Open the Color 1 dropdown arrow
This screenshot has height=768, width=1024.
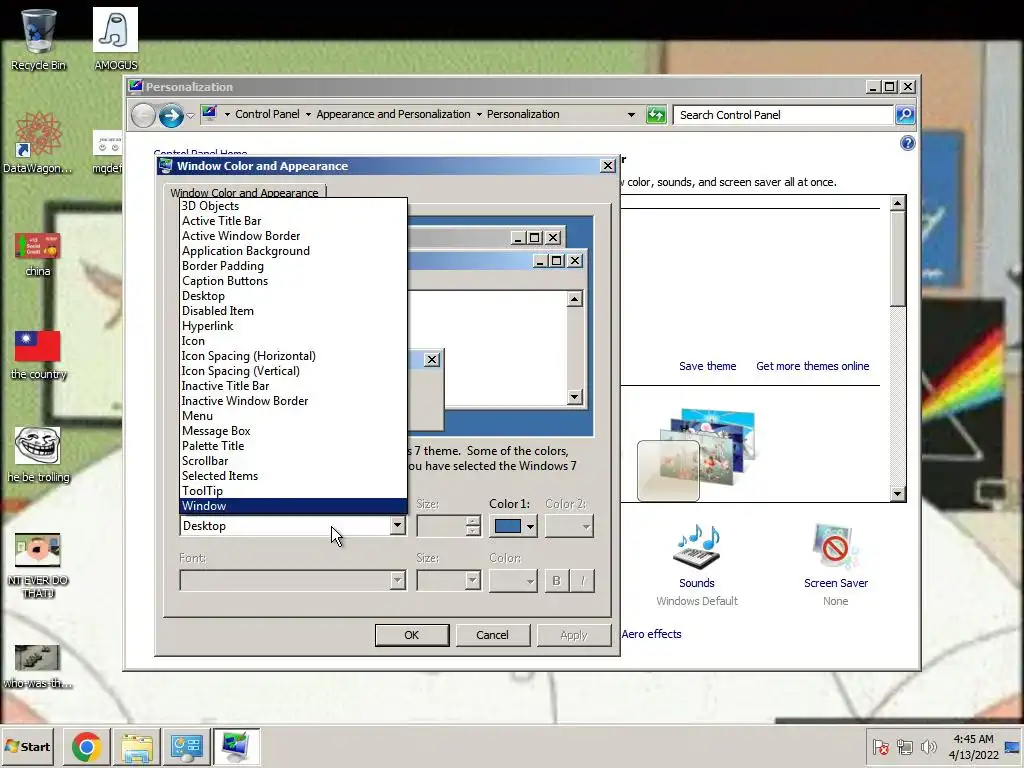[x=530, y=526]
